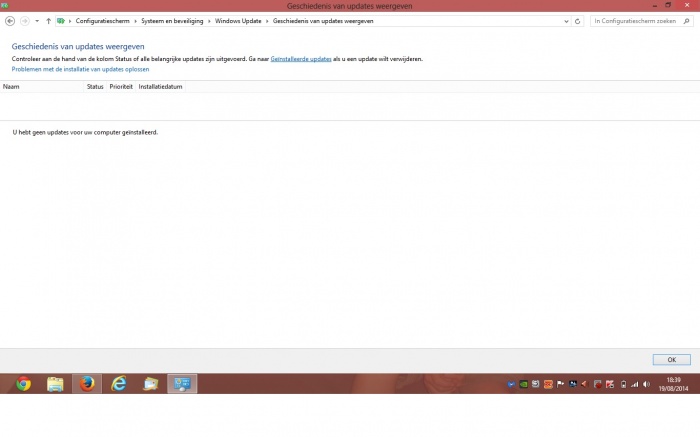Refresh the page with refresh icon
This screenshot has width=700, height=437.
577,21
